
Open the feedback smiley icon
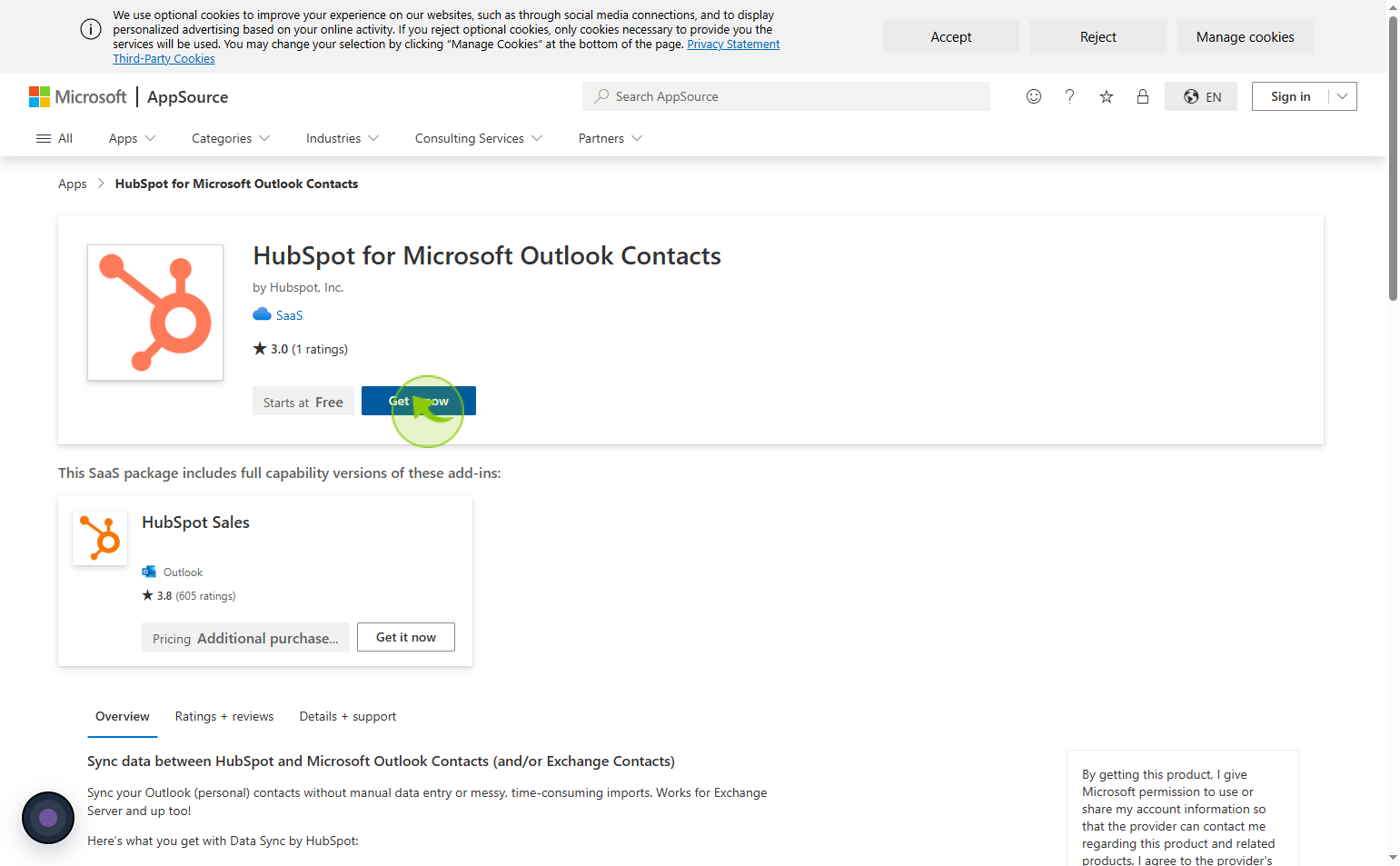(1034, 96)
